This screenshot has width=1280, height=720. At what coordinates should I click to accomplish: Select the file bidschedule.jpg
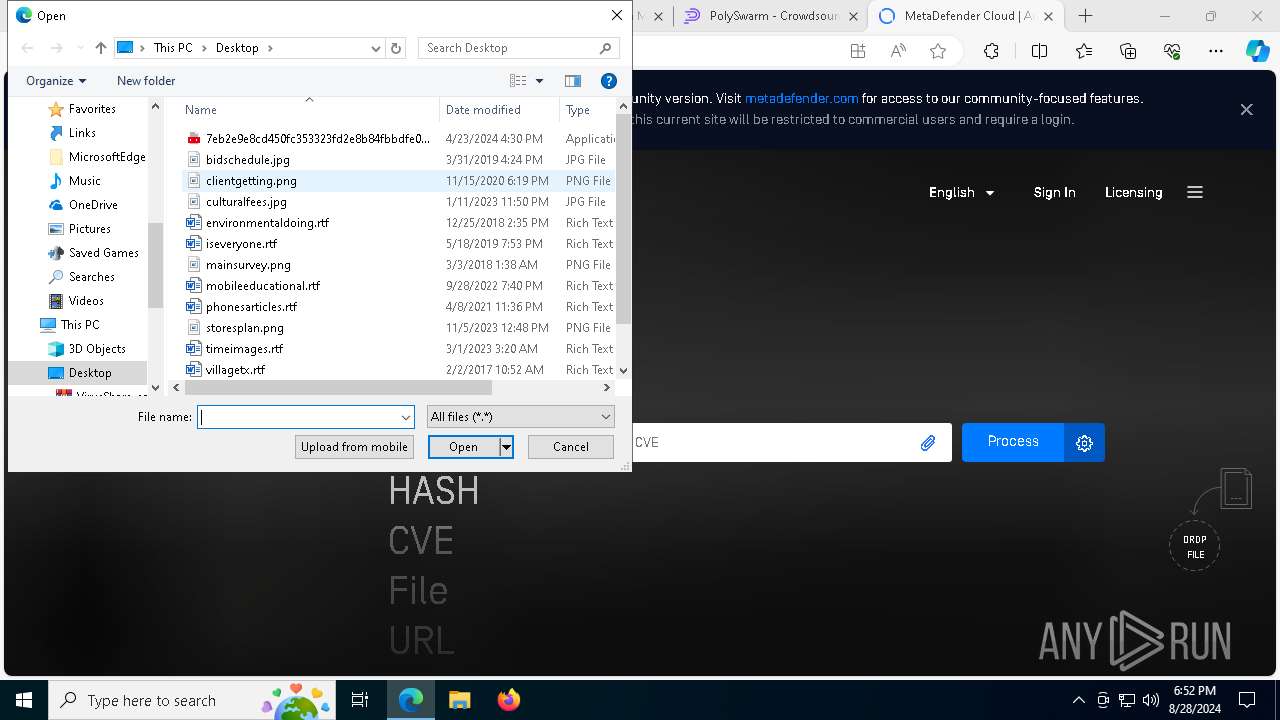[x=248, y=160]
